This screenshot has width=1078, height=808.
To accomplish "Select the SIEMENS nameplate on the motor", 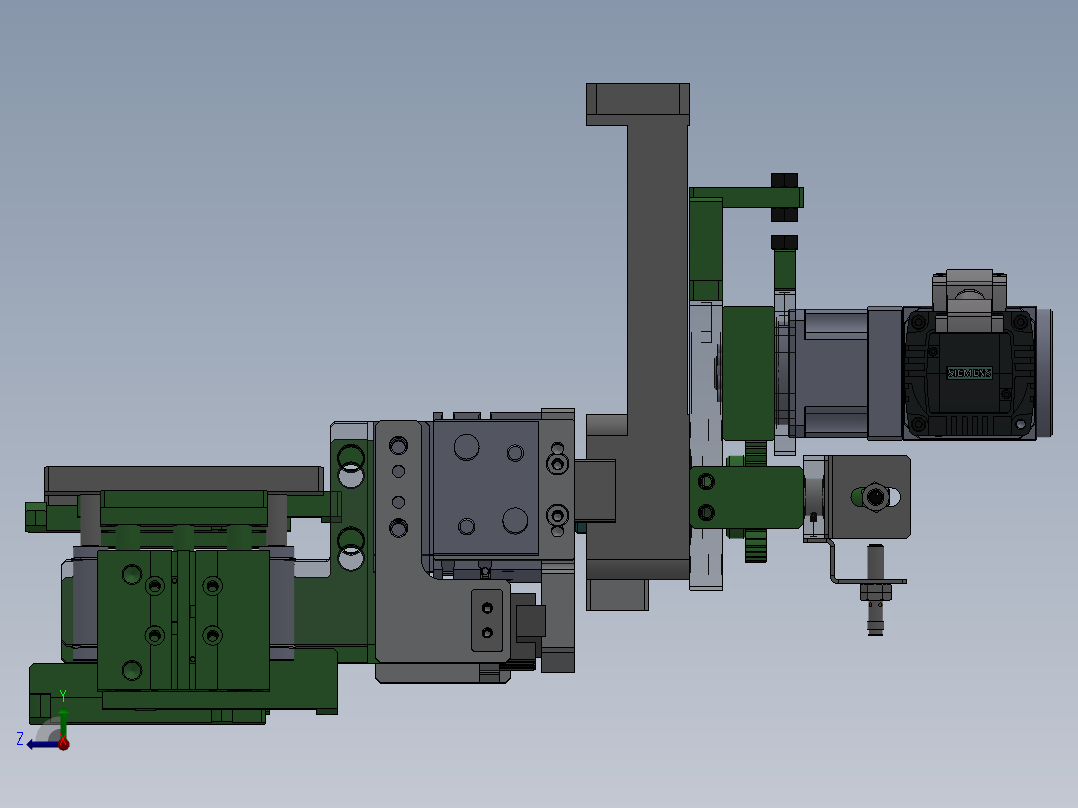I will (x=968, y=373).
